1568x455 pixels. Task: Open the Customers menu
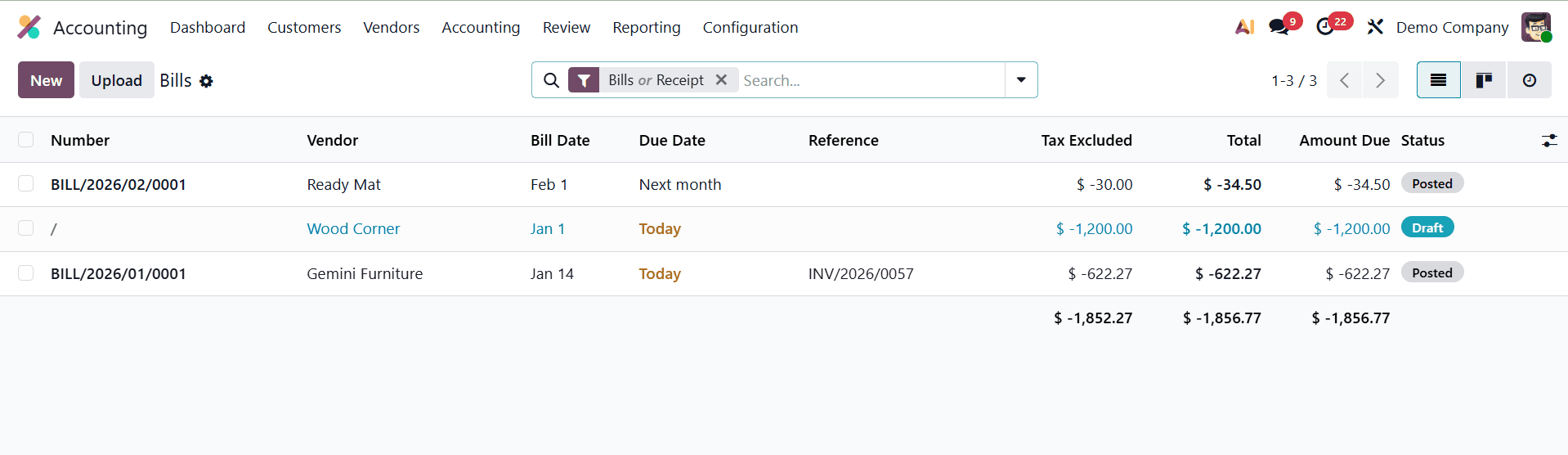pyautogui.click(x=304, y=27)
